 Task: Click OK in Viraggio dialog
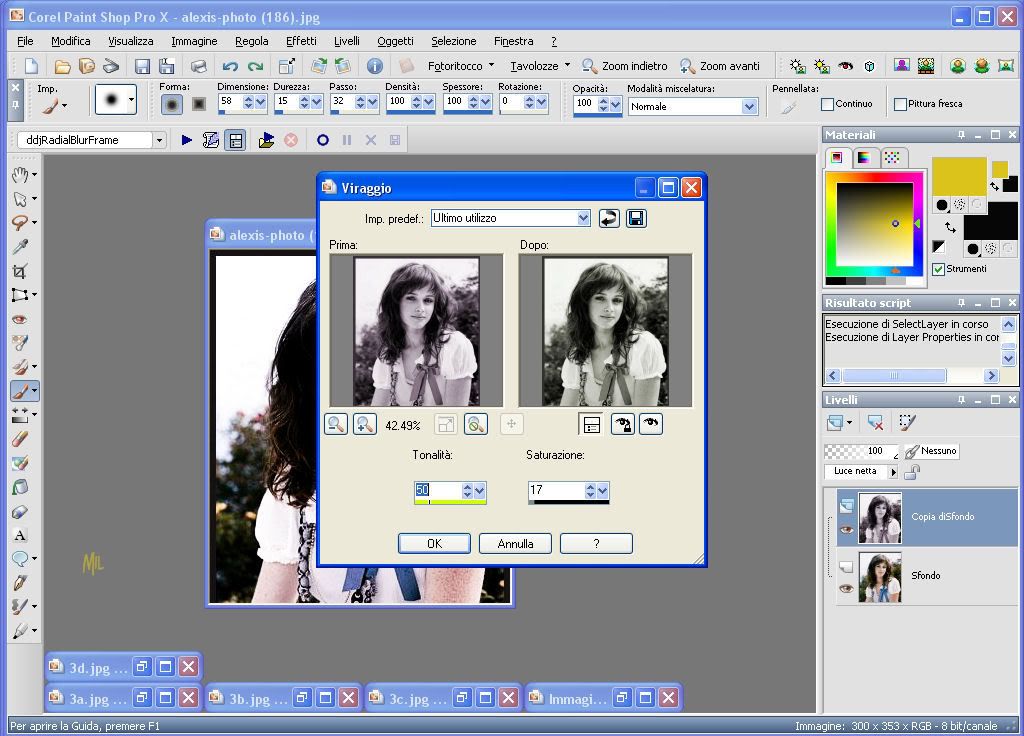pyautogui.click(x=434, y=543)
